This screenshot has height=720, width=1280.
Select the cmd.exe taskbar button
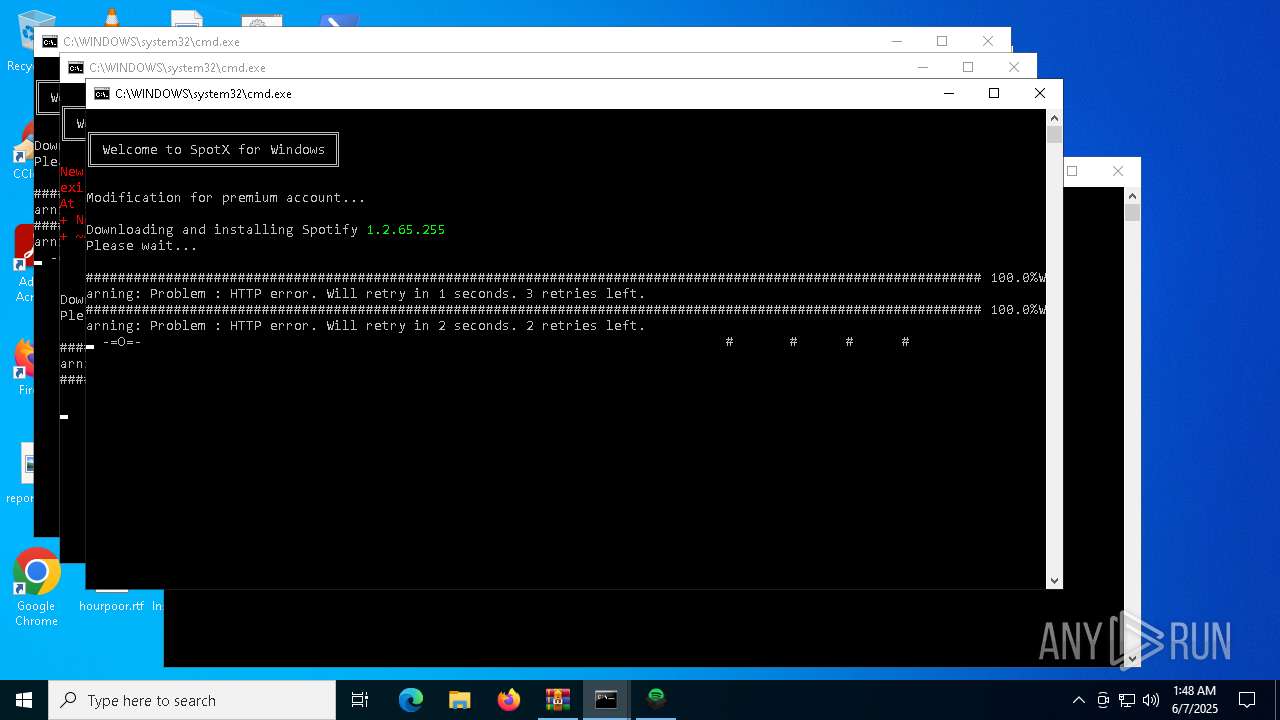click(607, 700)
